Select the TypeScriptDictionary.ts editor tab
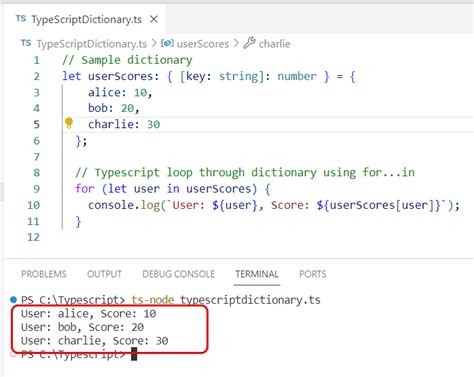The height and width of the screenshot is (377, 474). point(85,19)
